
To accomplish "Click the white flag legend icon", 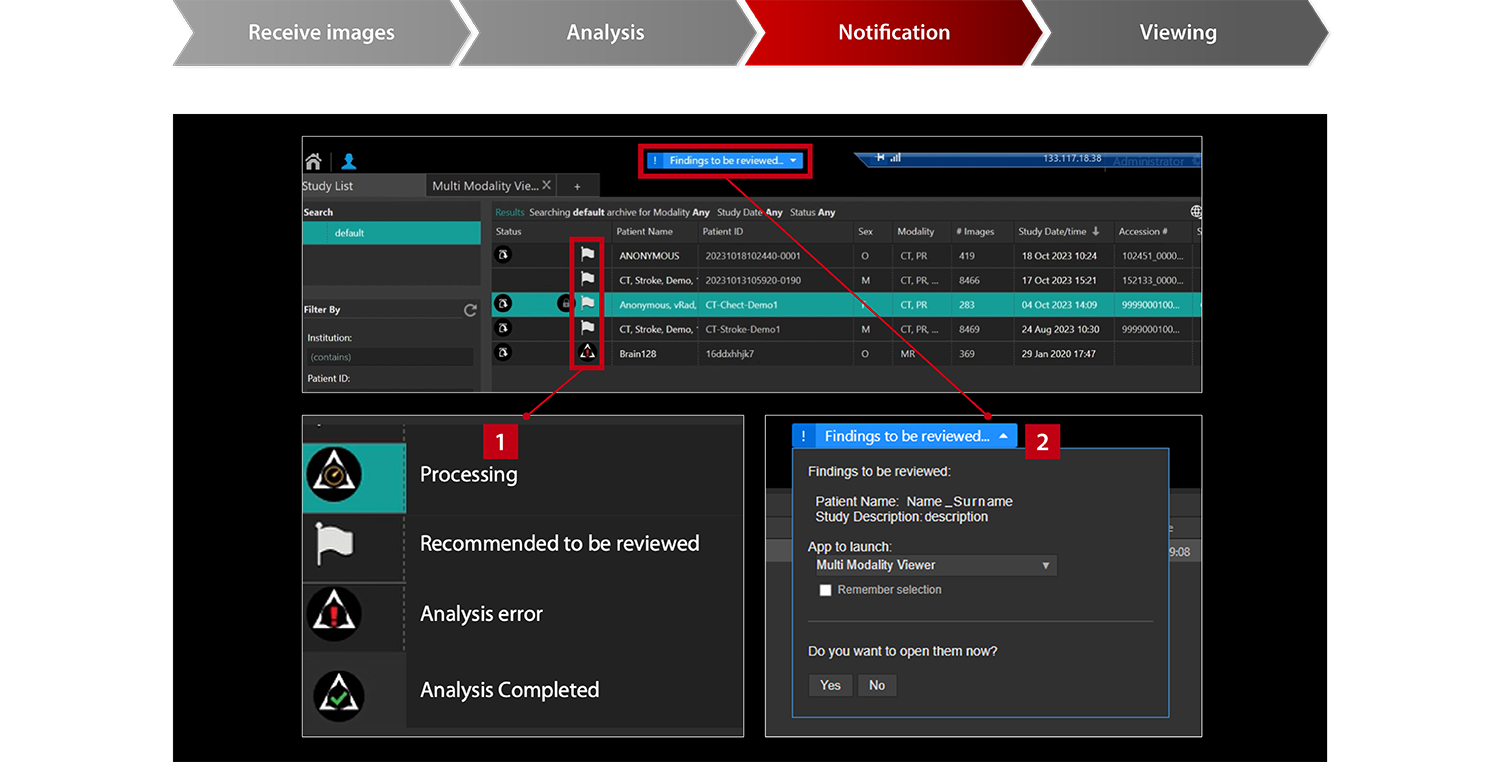I will coord(334,544).
